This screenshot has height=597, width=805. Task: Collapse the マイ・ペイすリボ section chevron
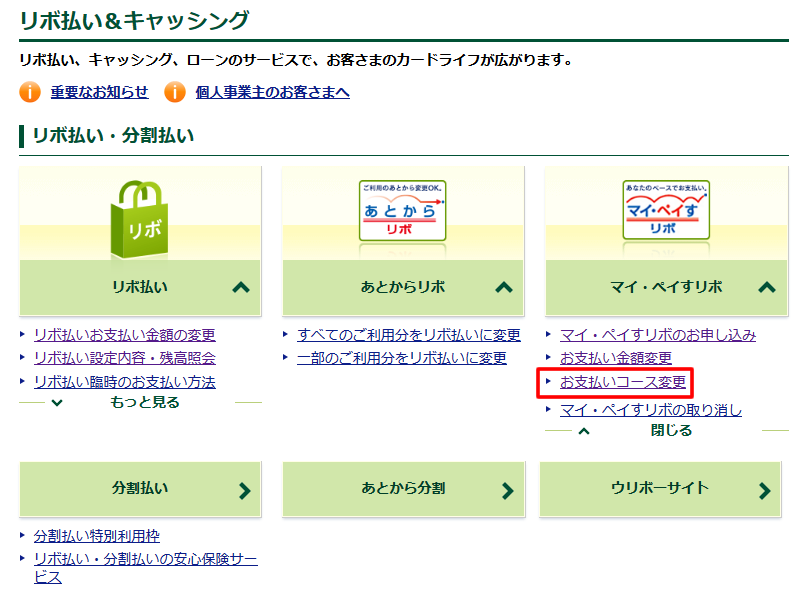[766, 288]
